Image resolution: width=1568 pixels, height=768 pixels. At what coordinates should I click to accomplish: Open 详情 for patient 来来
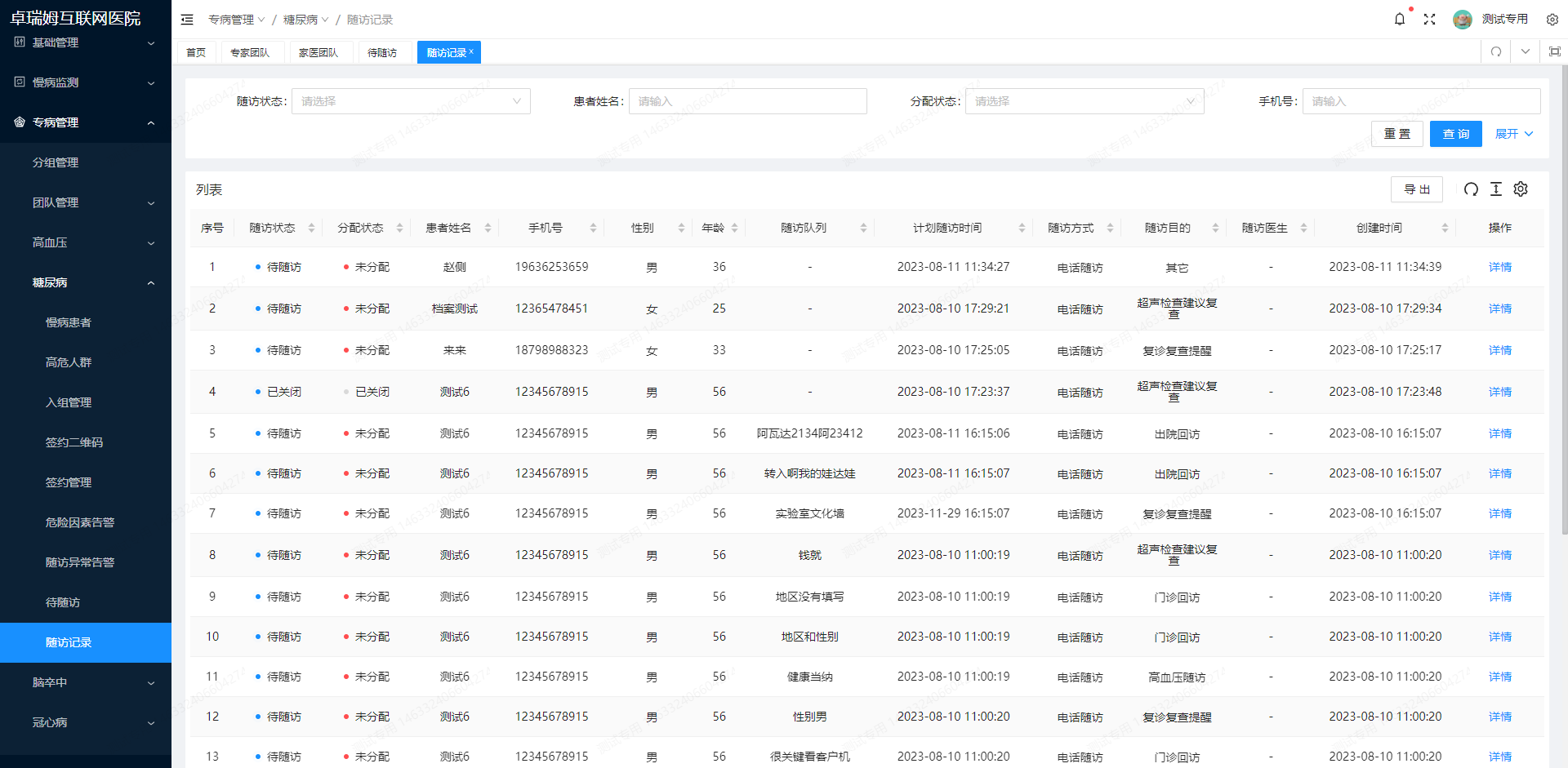(1500, 350)
